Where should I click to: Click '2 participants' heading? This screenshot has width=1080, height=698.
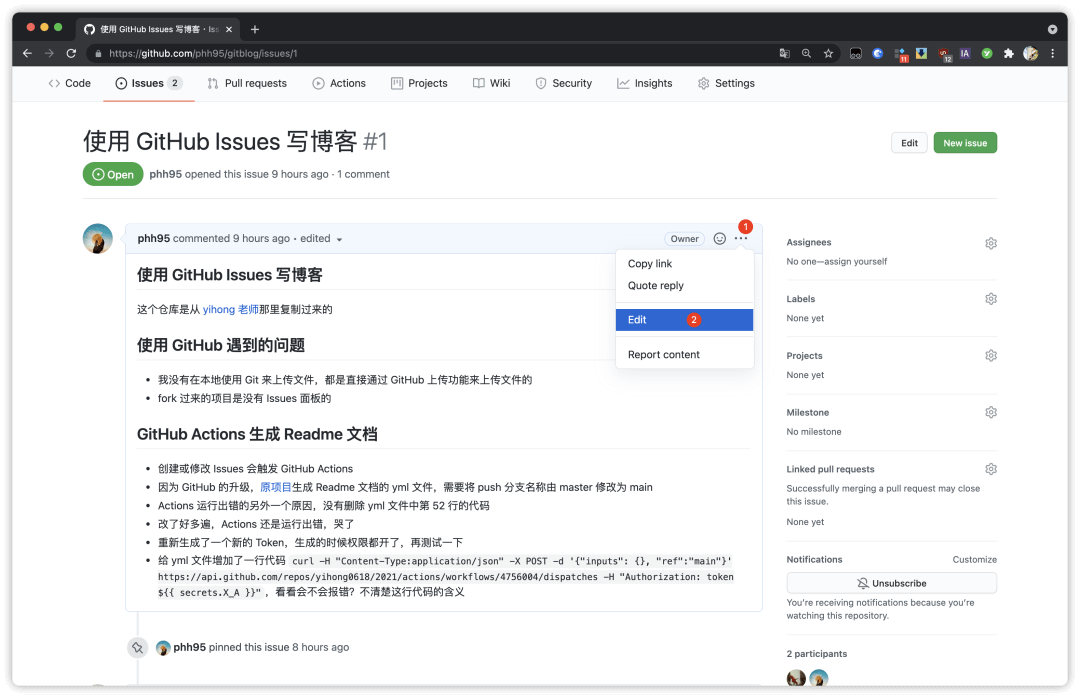point(816,654)
